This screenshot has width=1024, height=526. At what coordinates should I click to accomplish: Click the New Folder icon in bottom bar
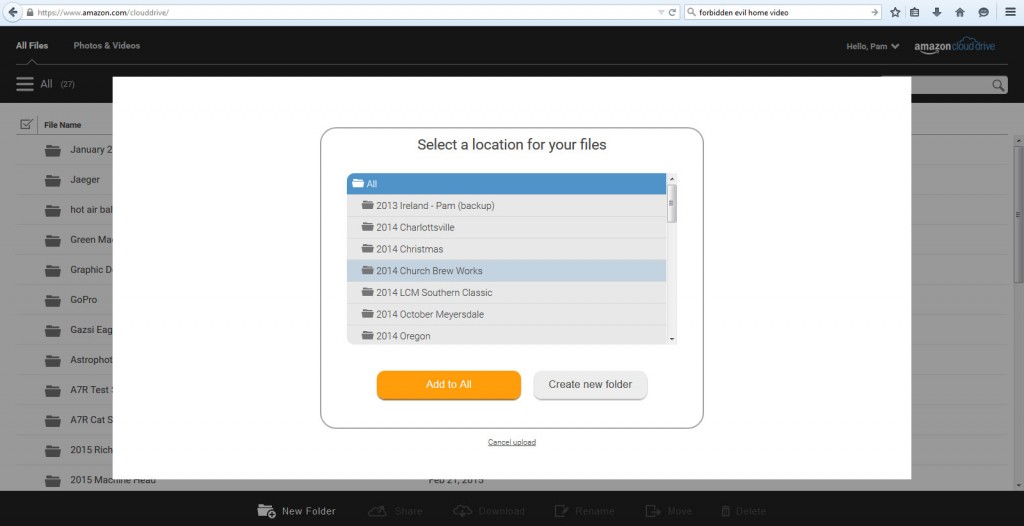(x=266, y=511)
